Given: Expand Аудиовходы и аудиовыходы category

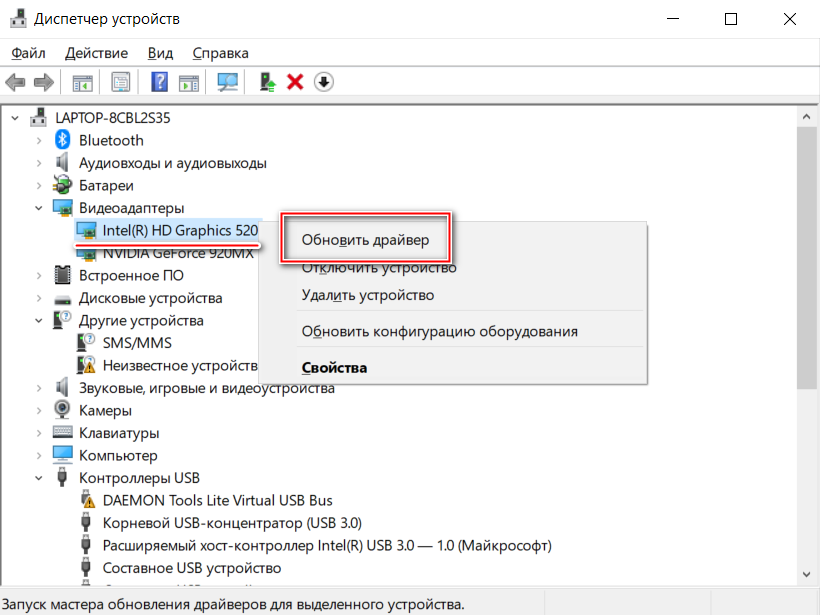Looking at the screenshot, I should click(39, 163).
